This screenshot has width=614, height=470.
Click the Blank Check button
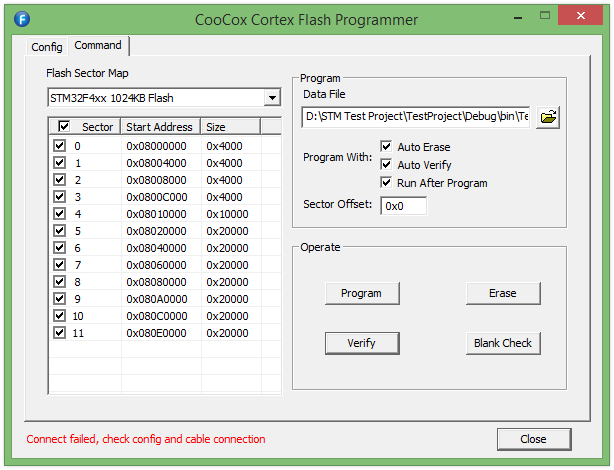click(x=503, y=343)
